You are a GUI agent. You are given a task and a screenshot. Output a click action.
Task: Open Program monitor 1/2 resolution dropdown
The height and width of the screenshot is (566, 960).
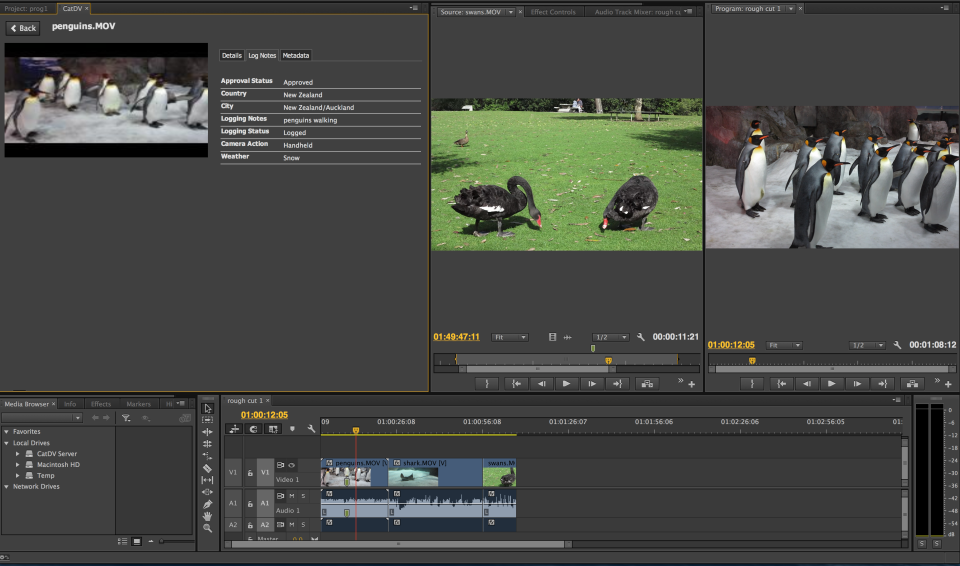click(865, 345)
